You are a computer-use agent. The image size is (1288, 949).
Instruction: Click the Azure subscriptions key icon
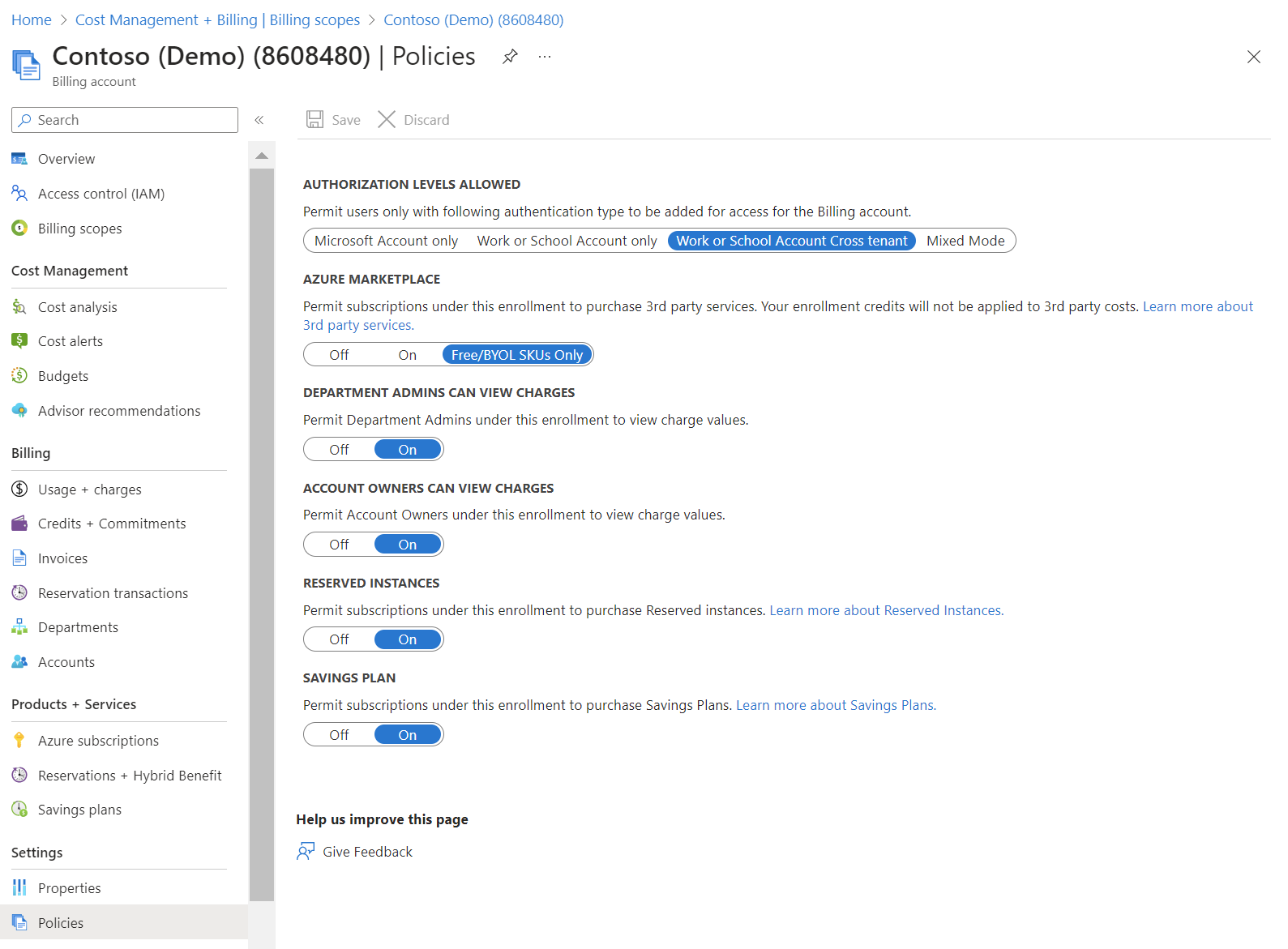pyautogui.click(x=19, y=741)
